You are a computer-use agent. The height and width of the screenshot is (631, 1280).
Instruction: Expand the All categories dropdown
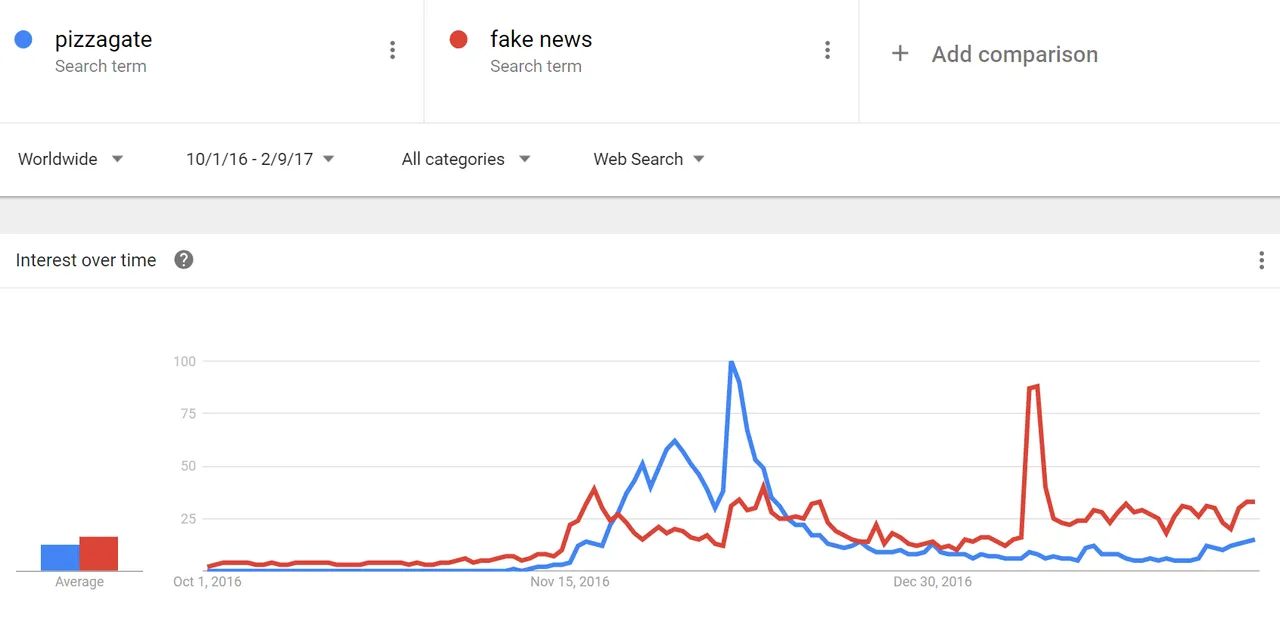click(466, 159)
